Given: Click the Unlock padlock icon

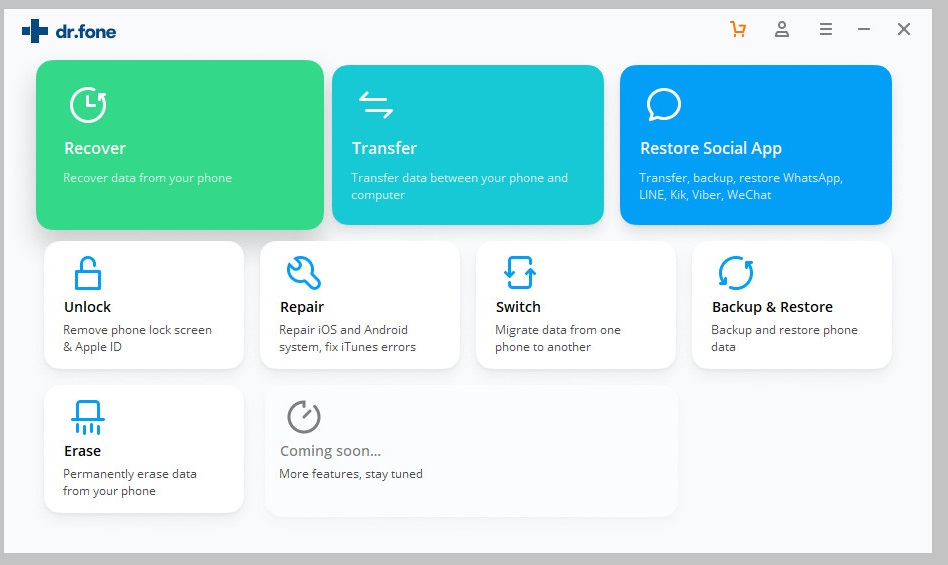Looking at the screenshot, I should point(88,273).
